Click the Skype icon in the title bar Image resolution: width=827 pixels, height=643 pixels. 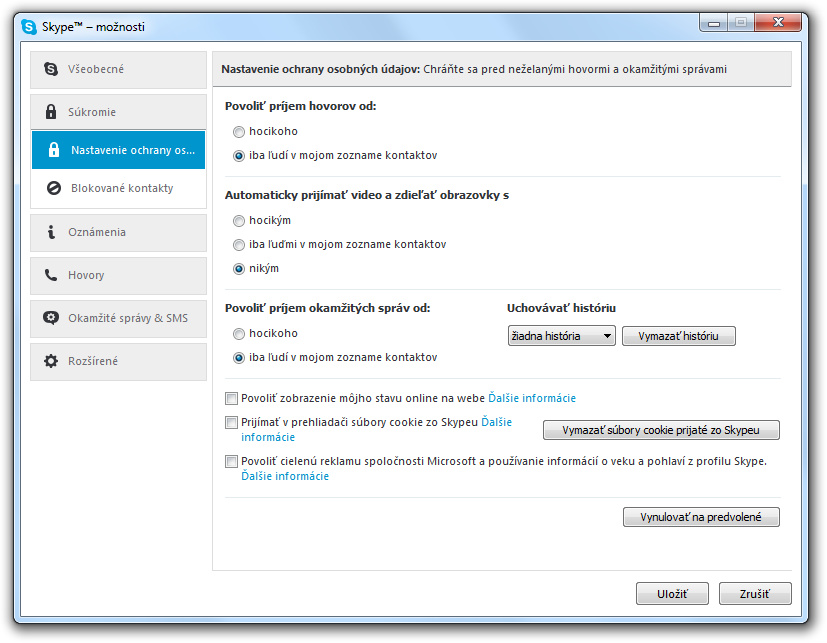click(28, 27)
